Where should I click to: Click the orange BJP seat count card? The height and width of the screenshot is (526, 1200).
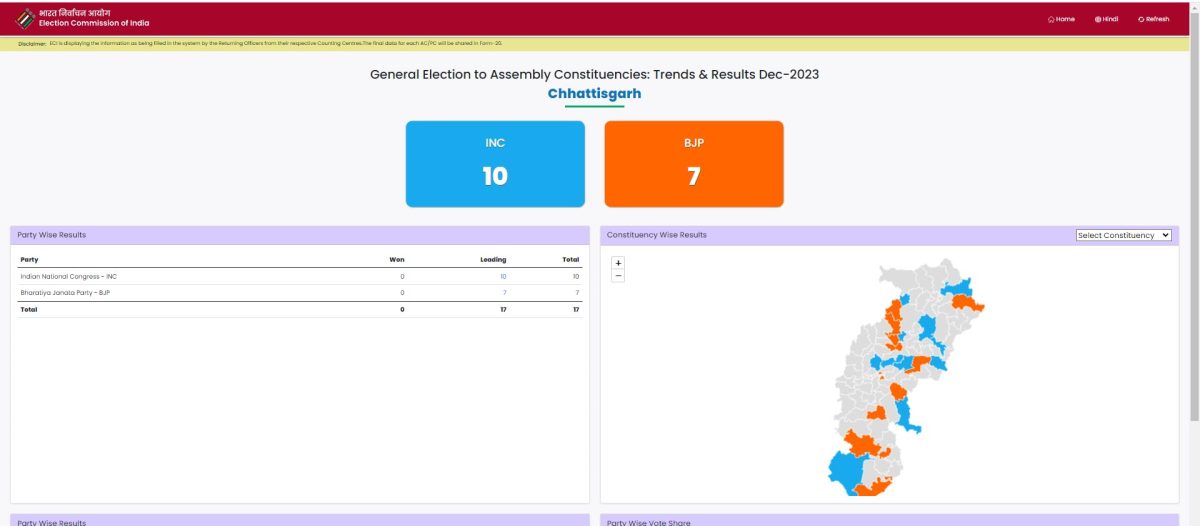(694, 164)
